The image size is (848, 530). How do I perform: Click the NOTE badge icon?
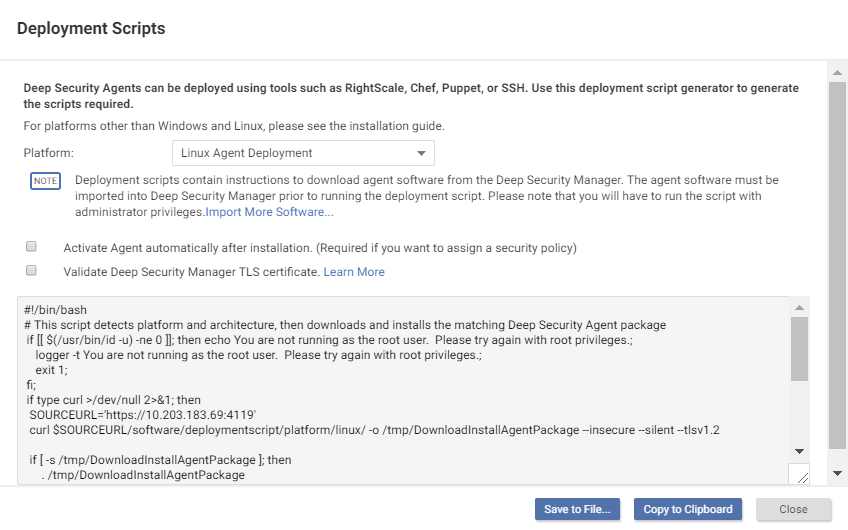click(x=45, y=181)
